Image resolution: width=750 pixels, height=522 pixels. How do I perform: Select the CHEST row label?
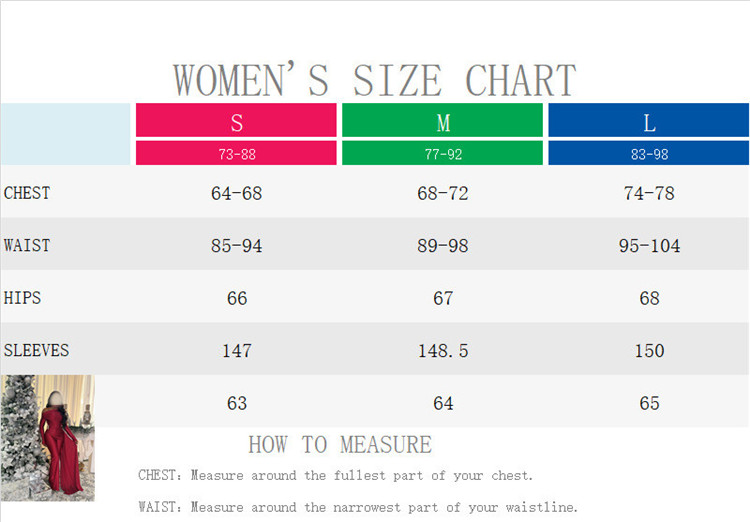coord(27,193)
